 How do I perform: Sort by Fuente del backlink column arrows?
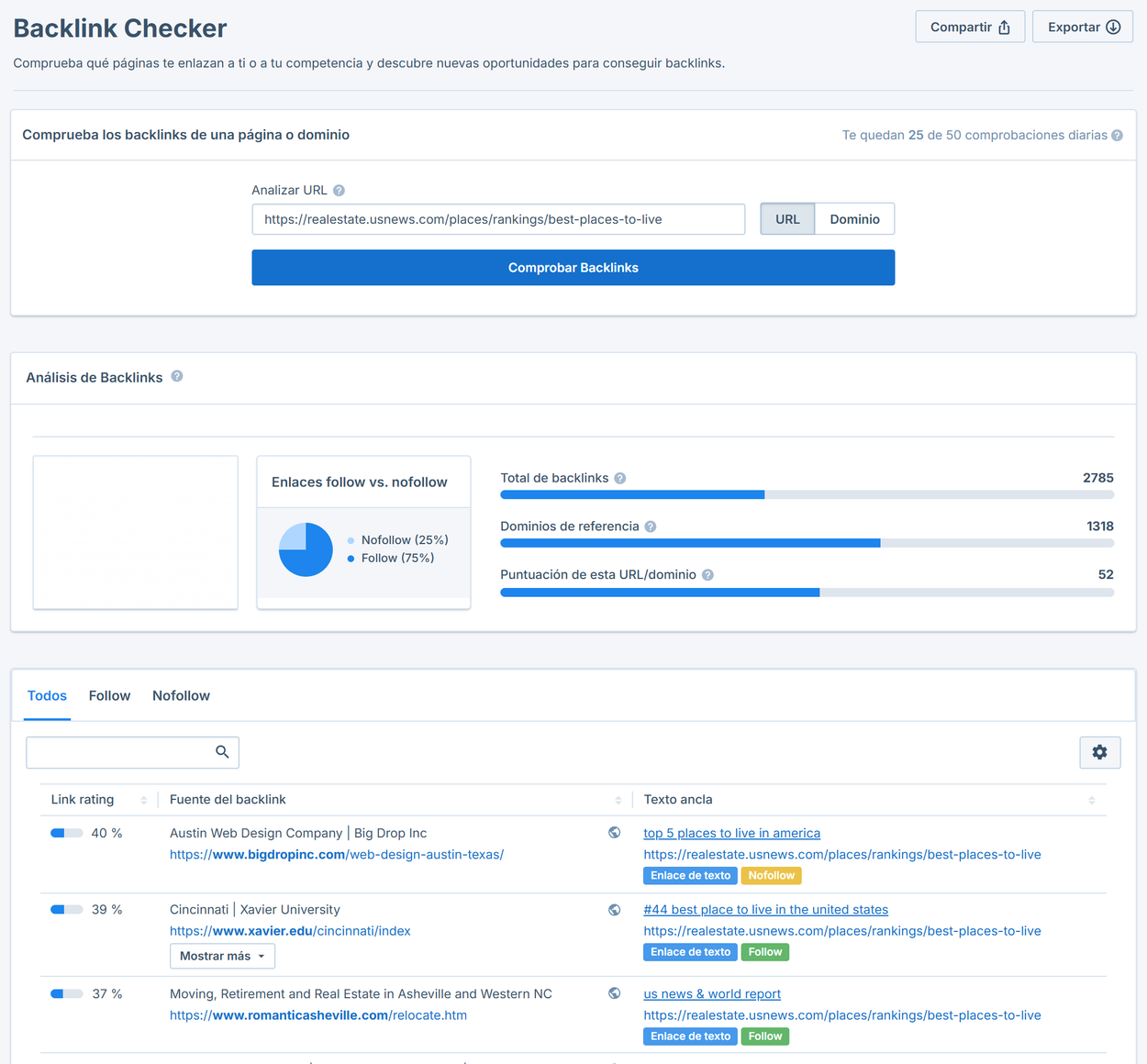(x=618, y=800)
